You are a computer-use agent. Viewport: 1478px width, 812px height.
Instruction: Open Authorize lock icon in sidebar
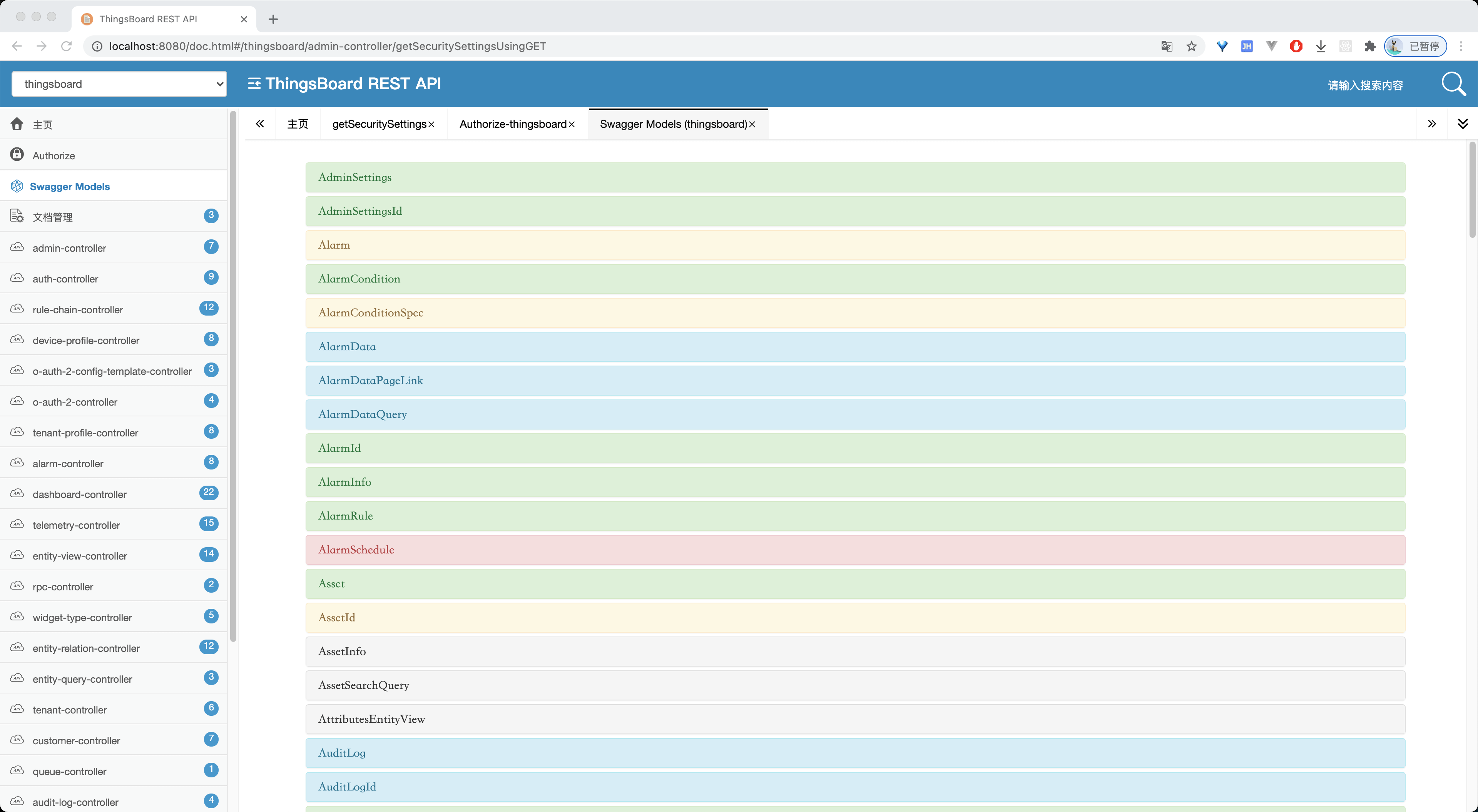(x=17, y=154)
